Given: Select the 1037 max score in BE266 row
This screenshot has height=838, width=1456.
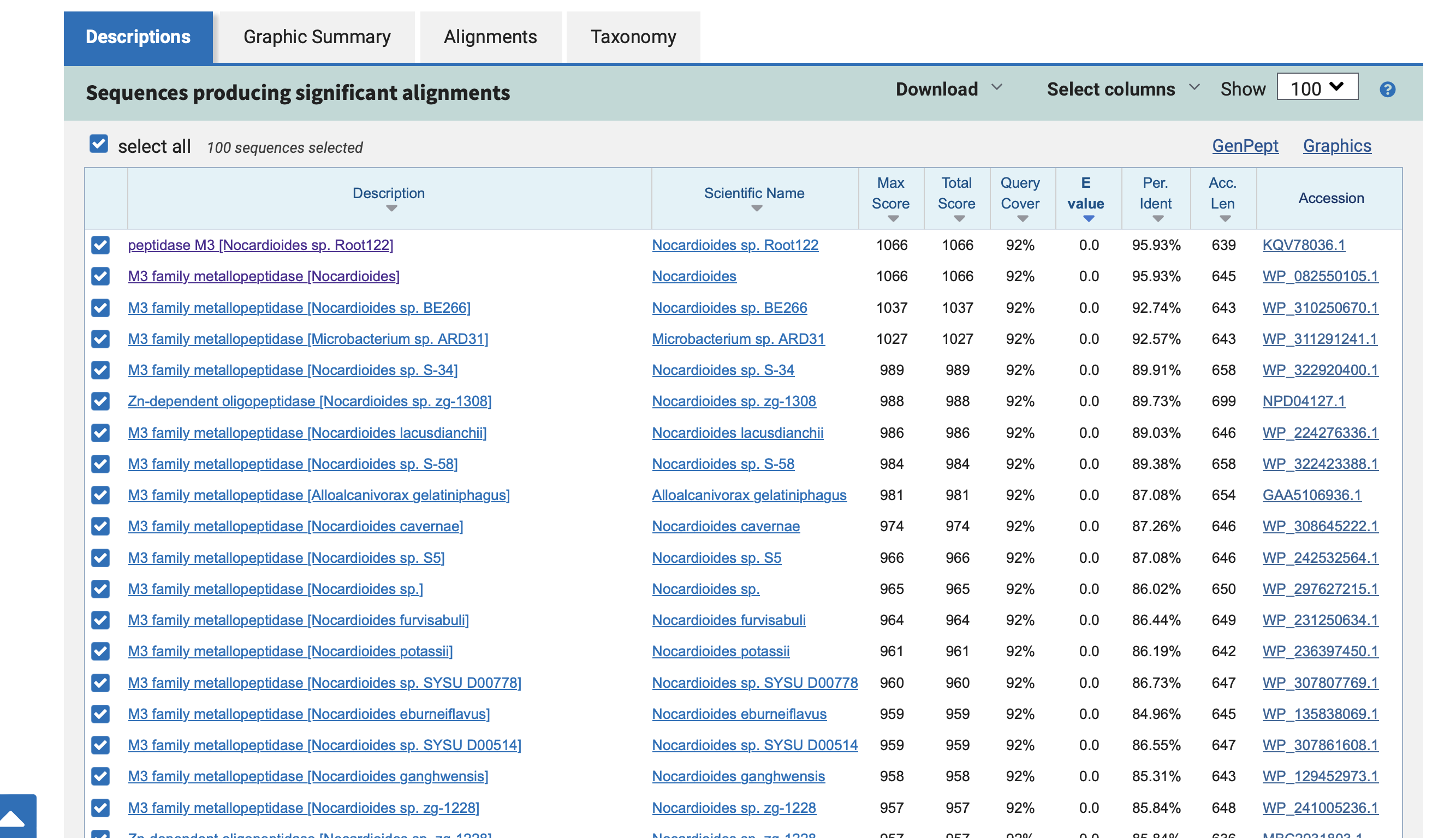Looking at the screenshot, I should pos(892,308).
